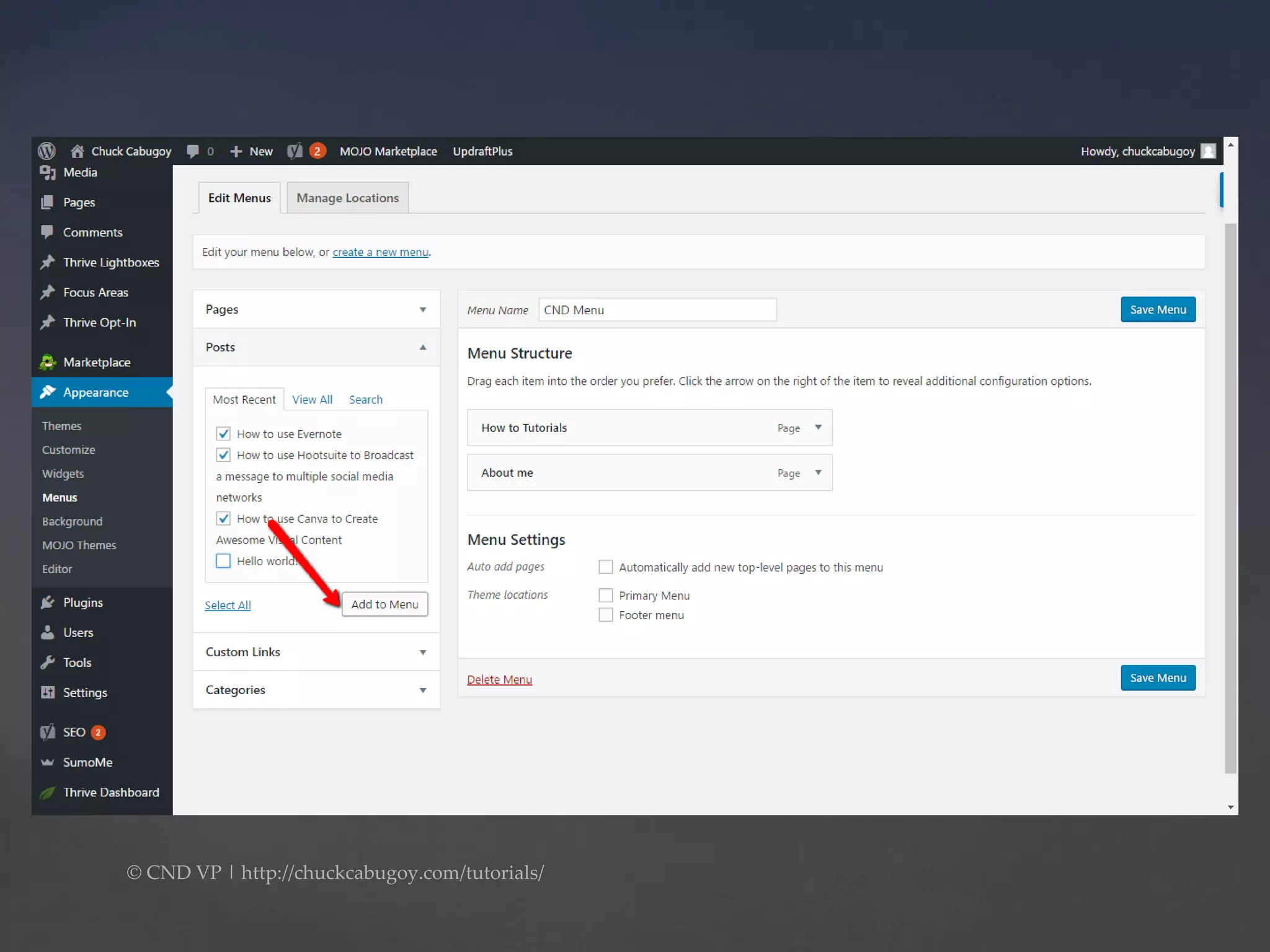The width and height of the screenshot is (1270, 952).
Task: Uncheck How to use Canva post
Action: (x=223, y=519)
